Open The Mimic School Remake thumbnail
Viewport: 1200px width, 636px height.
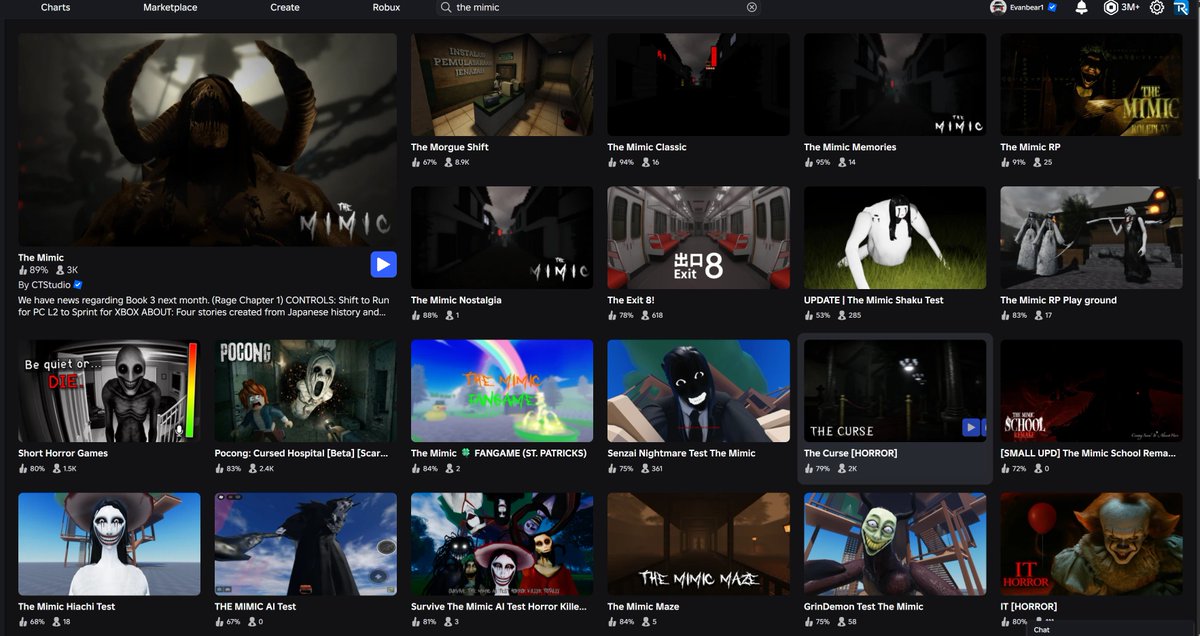[x=1091, y=391]
